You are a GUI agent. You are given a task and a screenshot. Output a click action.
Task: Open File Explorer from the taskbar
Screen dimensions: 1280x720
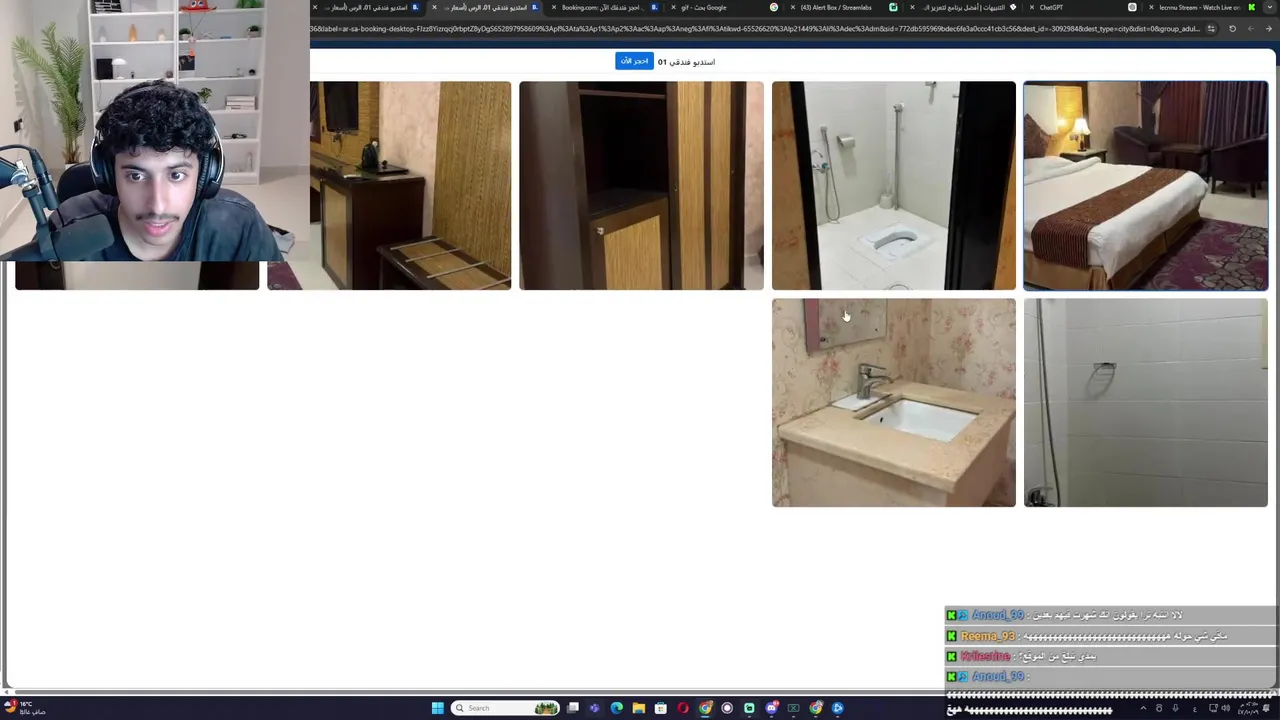click(x=639, y=708)
